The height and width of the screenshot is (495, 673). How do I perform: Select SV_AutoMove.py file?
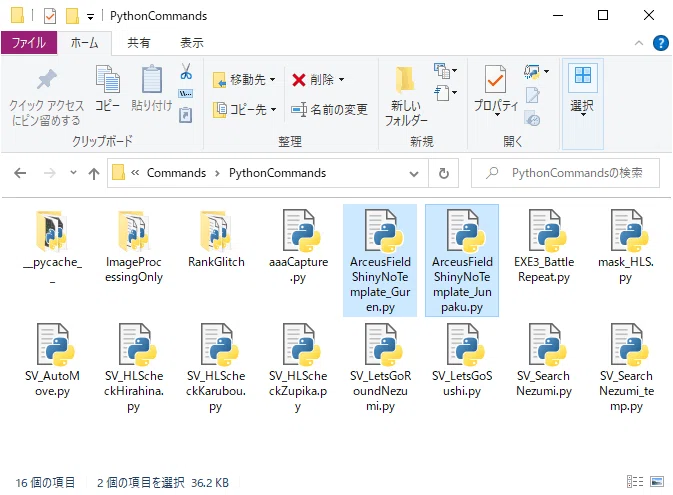tap(52, 361)
